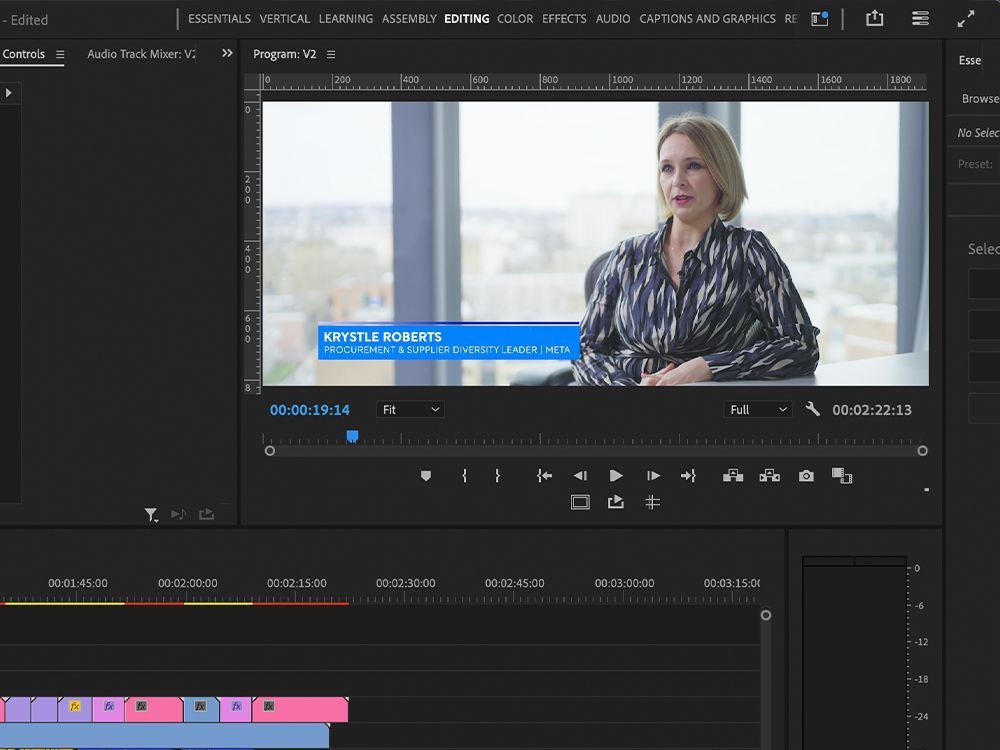Click the filter properties funnel icon
Screen dimensions: 1000x750
151,515
